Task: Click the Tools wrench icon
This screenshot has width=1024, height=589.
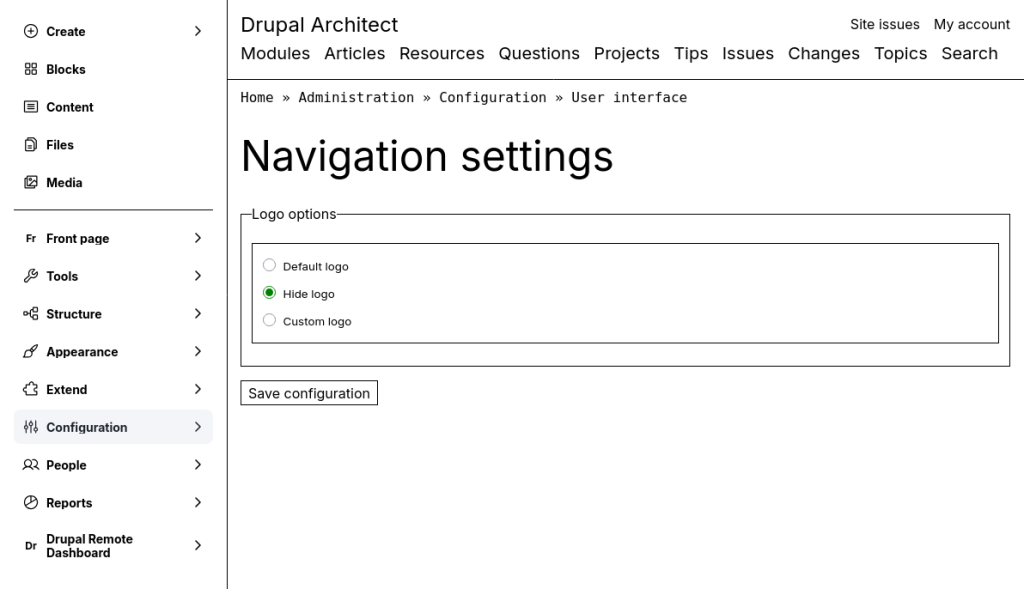Action: [x=31, y=276]
